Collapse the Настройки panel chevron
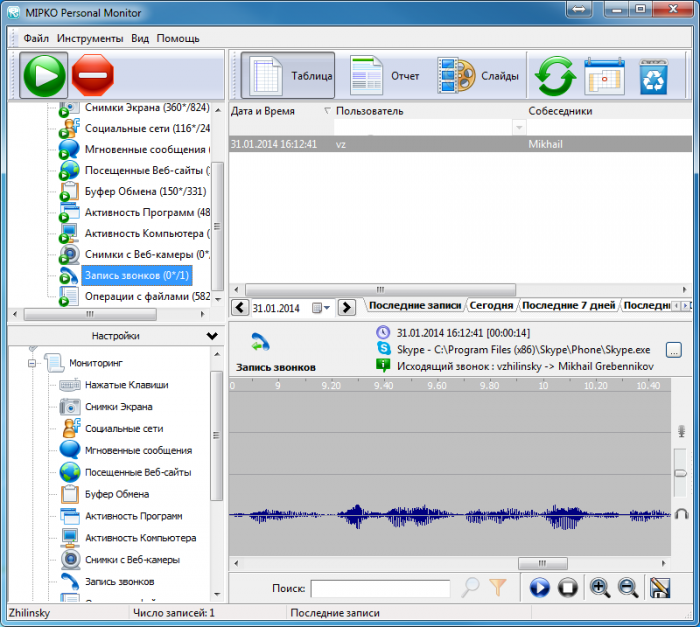 point(212,336)
